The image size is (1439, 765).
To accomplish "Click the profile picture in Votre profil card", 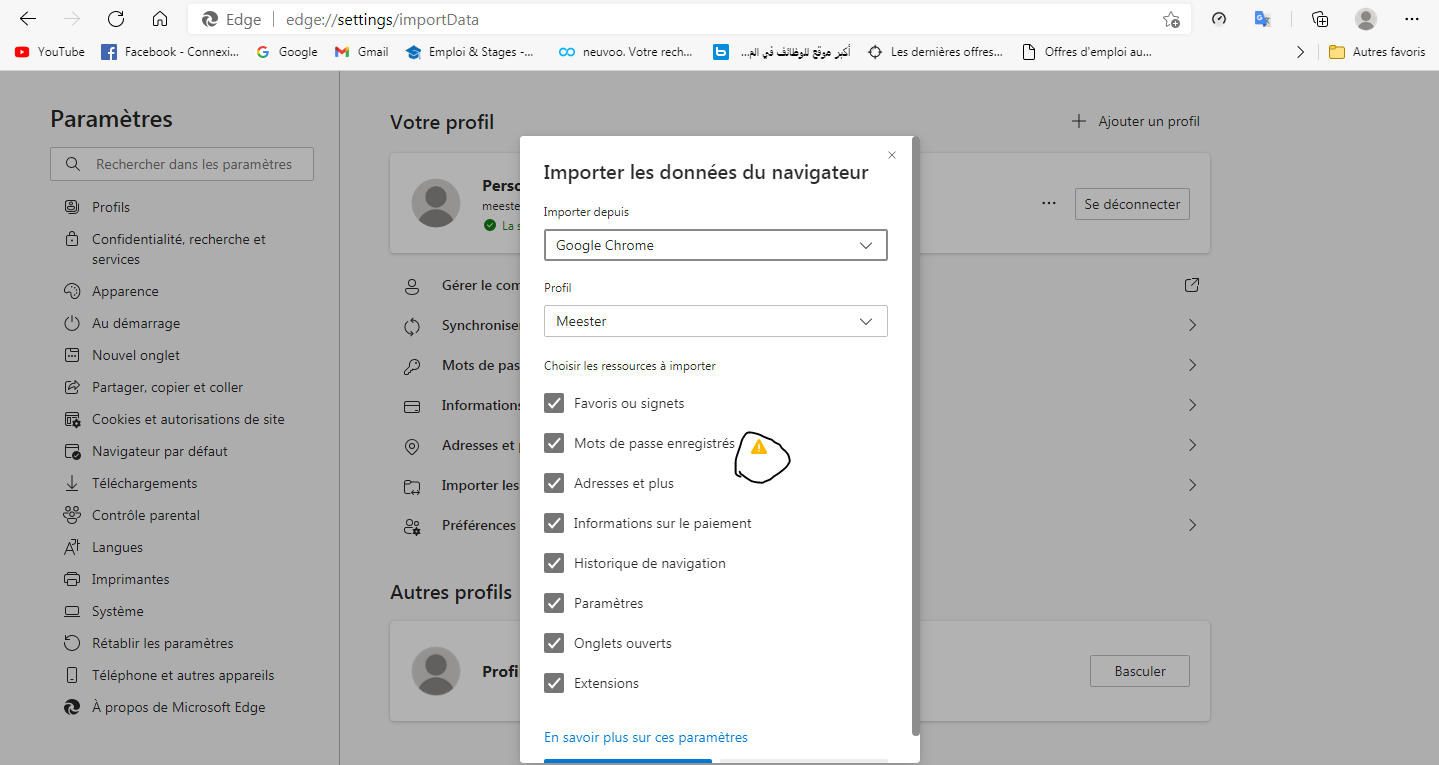I will point(436,204).
